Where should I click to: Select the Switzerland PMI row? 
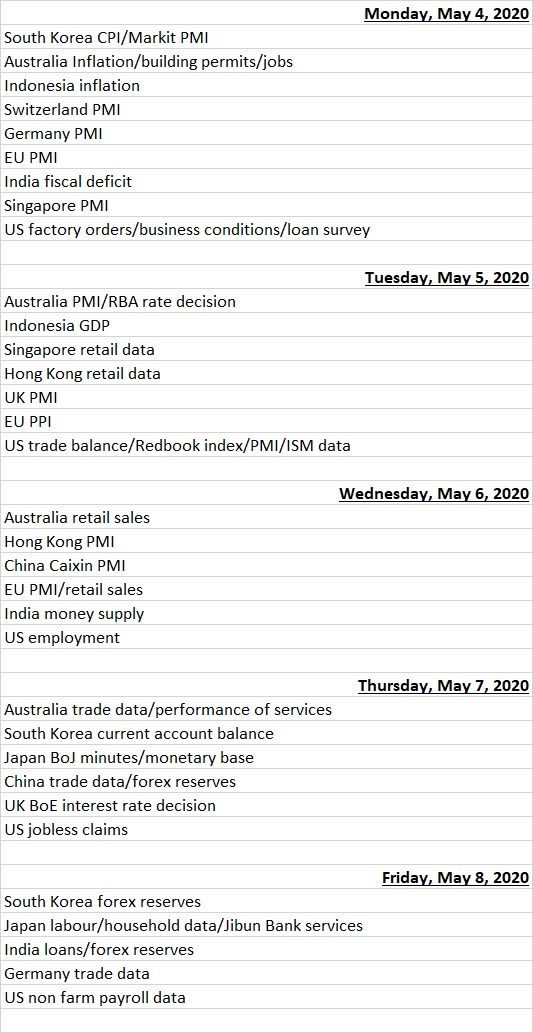tap(266, 109)
